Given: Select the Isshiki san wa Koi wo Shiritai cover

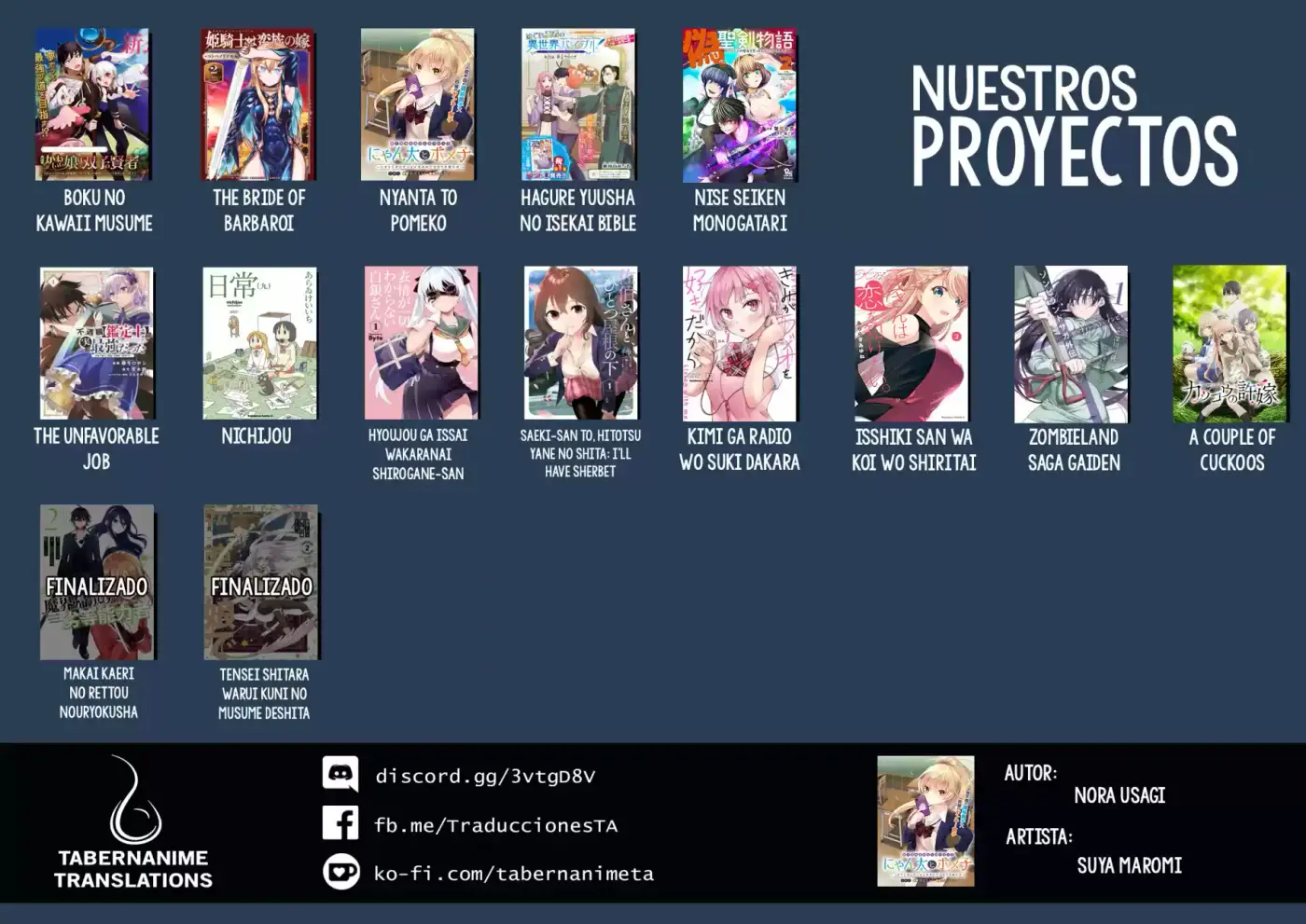Looking at the screenshot, I should (x=911, y=343).
